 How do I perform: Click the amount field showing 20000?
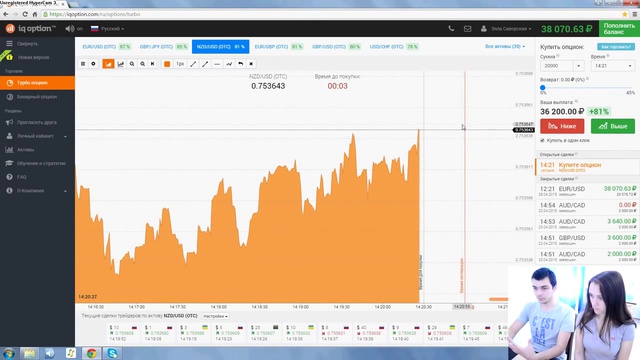[x=557, y=66]
